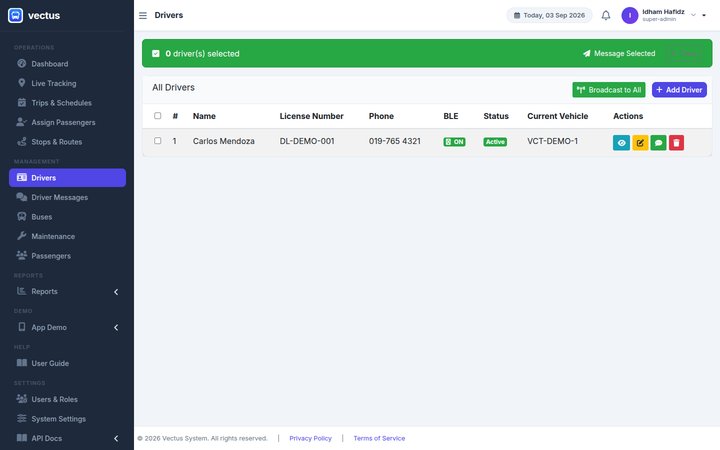
Task: Open the Idham Hafidz account dropdown caret
Action: click(704, 16)
